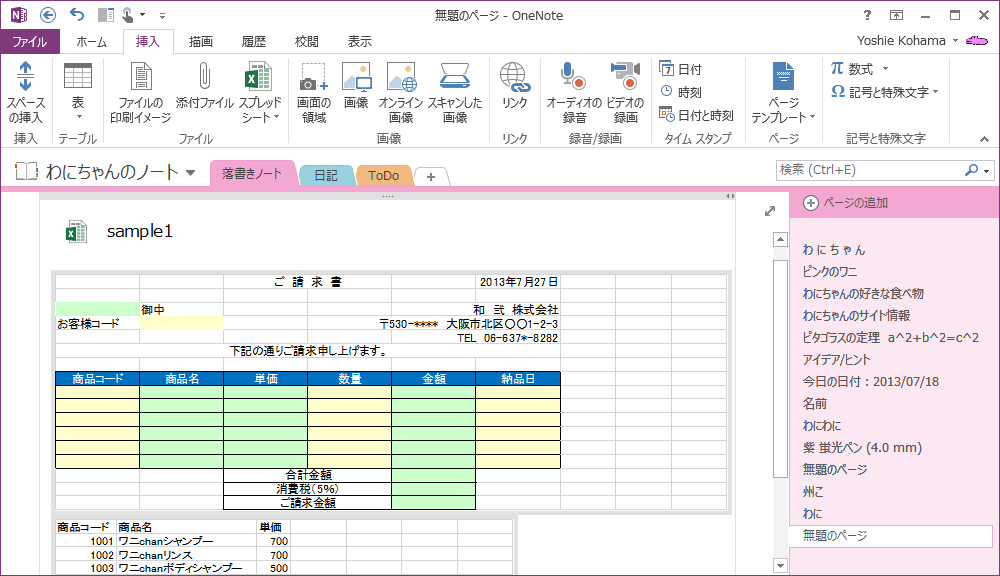
Task: Start video recording with camera icon
Action: 625,76
